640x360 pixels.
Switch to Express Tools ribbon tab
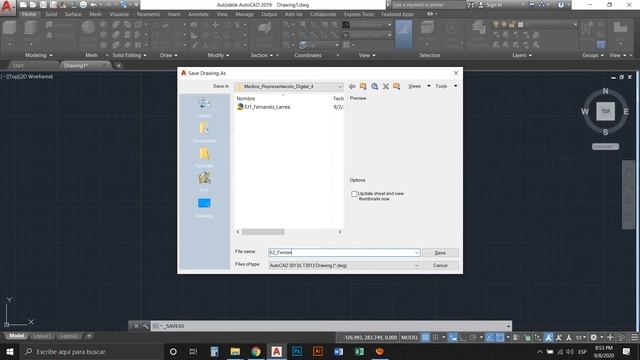point(359,14)
